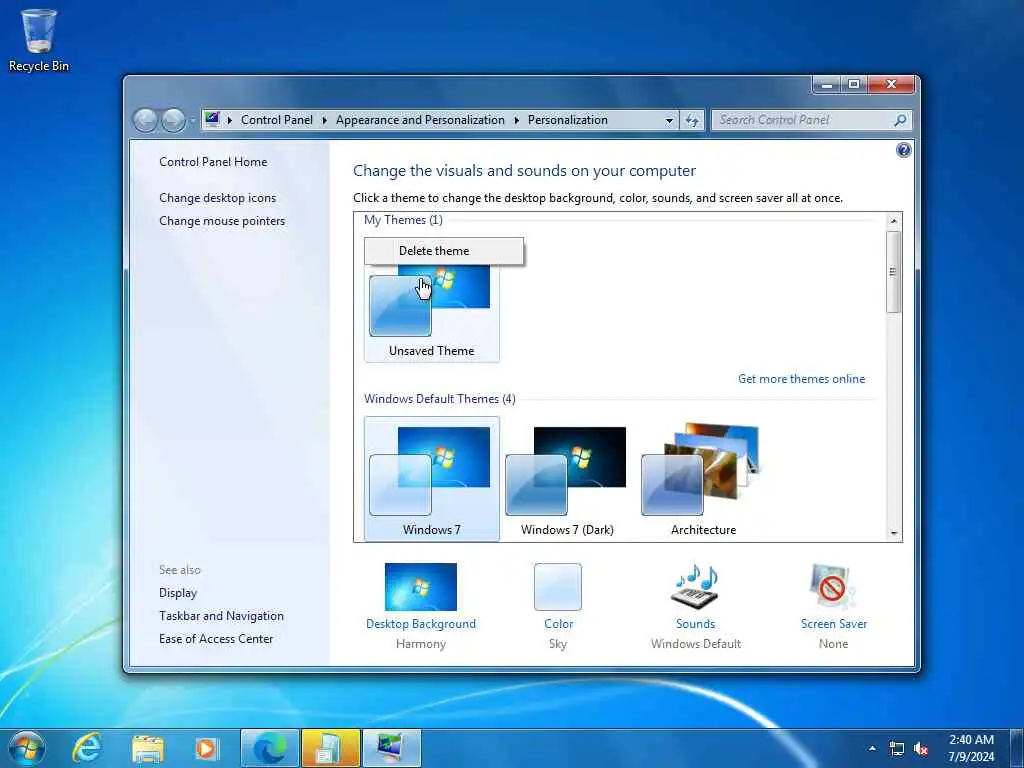Select the Windows 7 theme
Viewport: 1024px width, 768px height.
click(x=432, y=479)
